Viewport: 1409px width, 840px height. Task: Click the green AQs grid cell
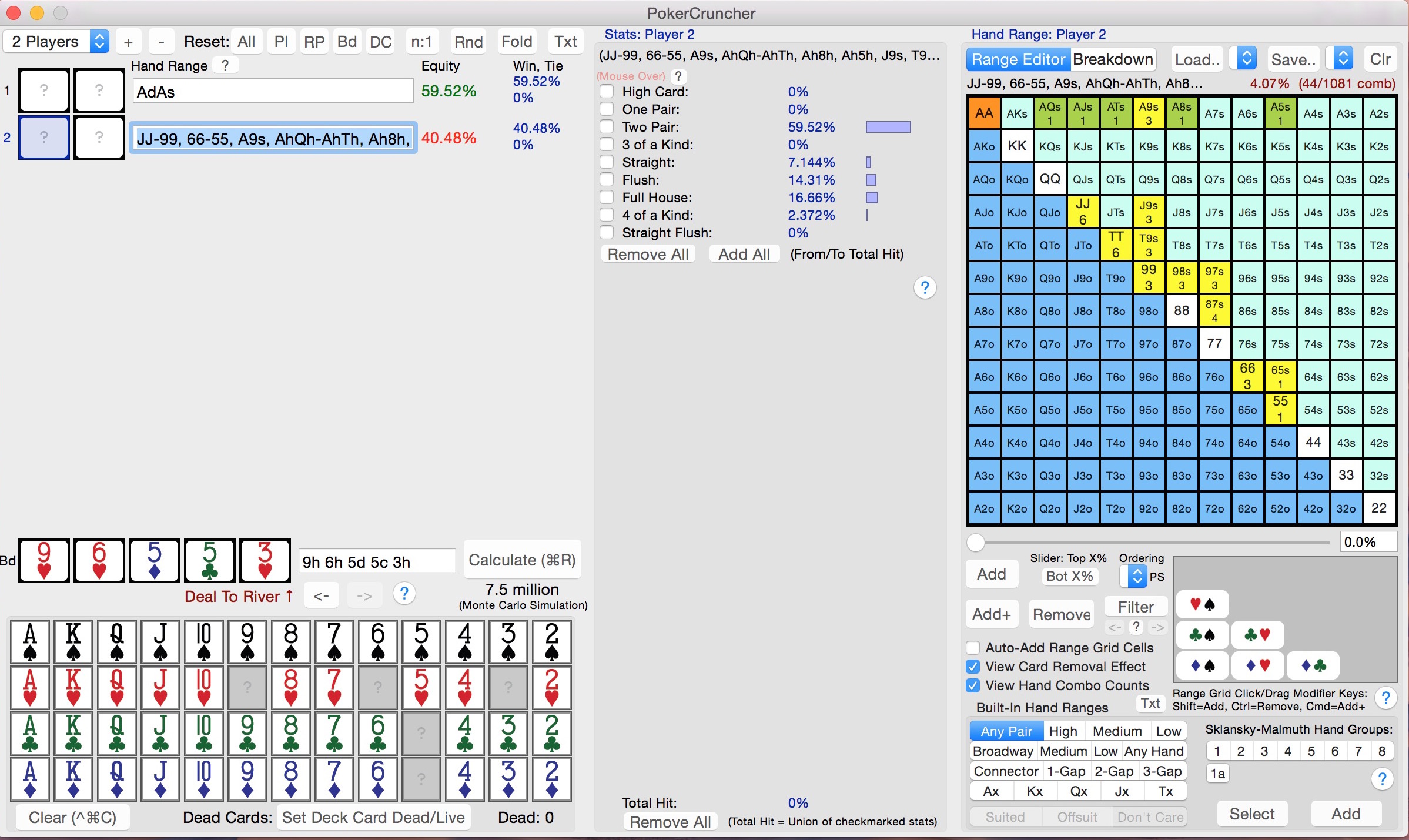(x=1050, y=113)
